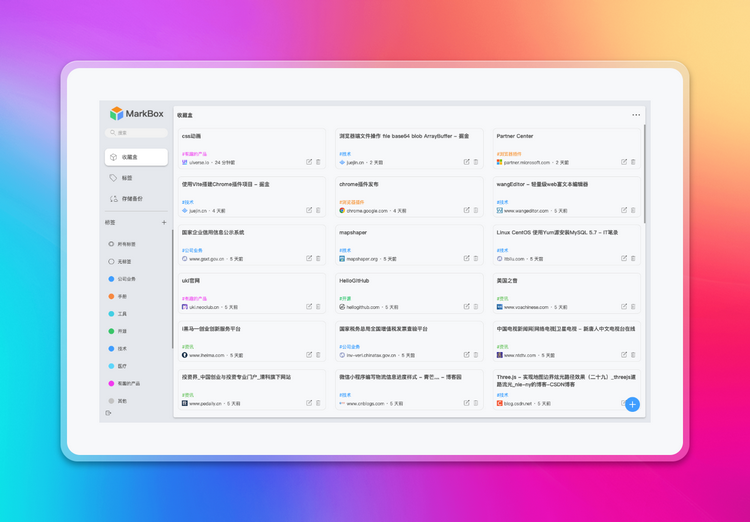Viewport: 750px width, 522px height.
Task: Click www.wangeditor.com domain text
Action: click(526, 211)
